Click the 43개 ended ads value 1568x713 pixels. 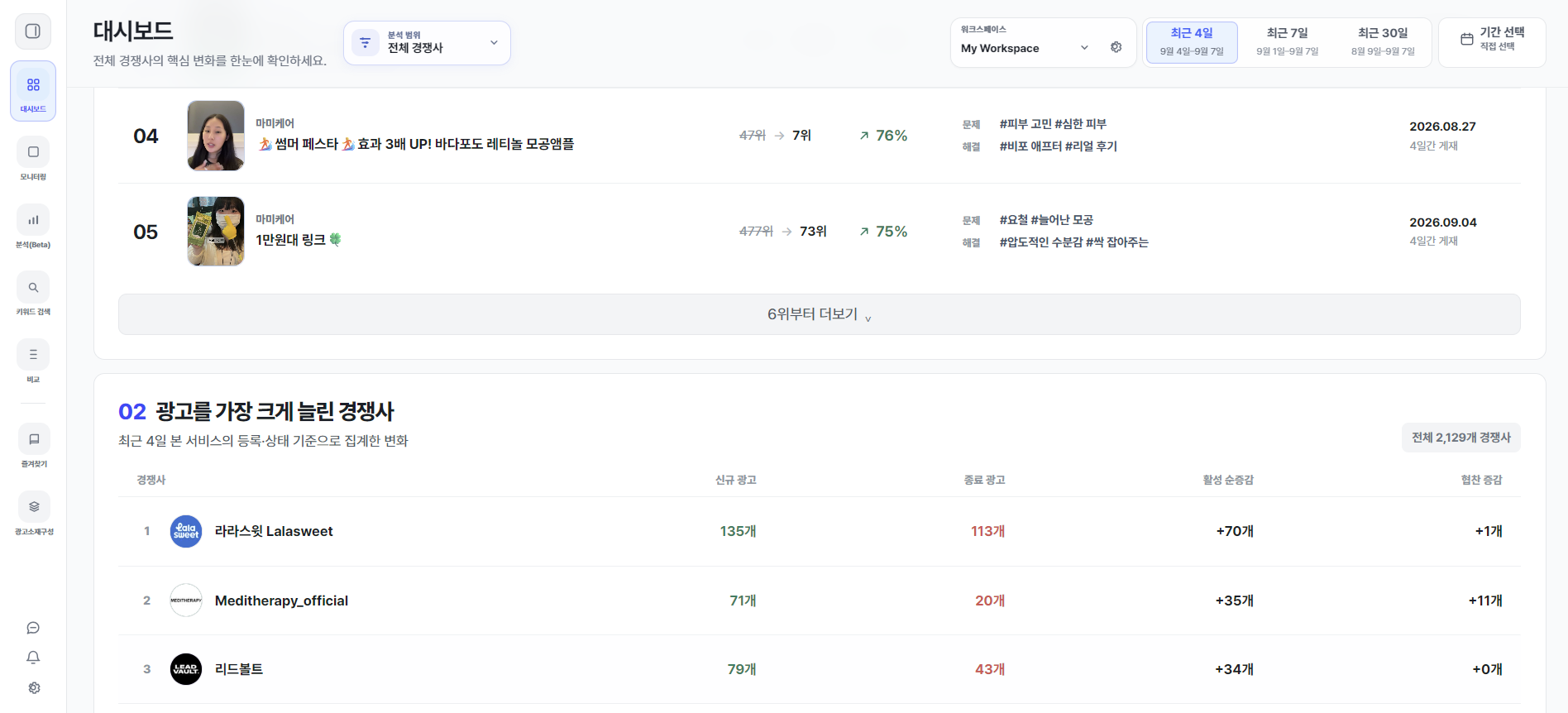coord(990,669)
